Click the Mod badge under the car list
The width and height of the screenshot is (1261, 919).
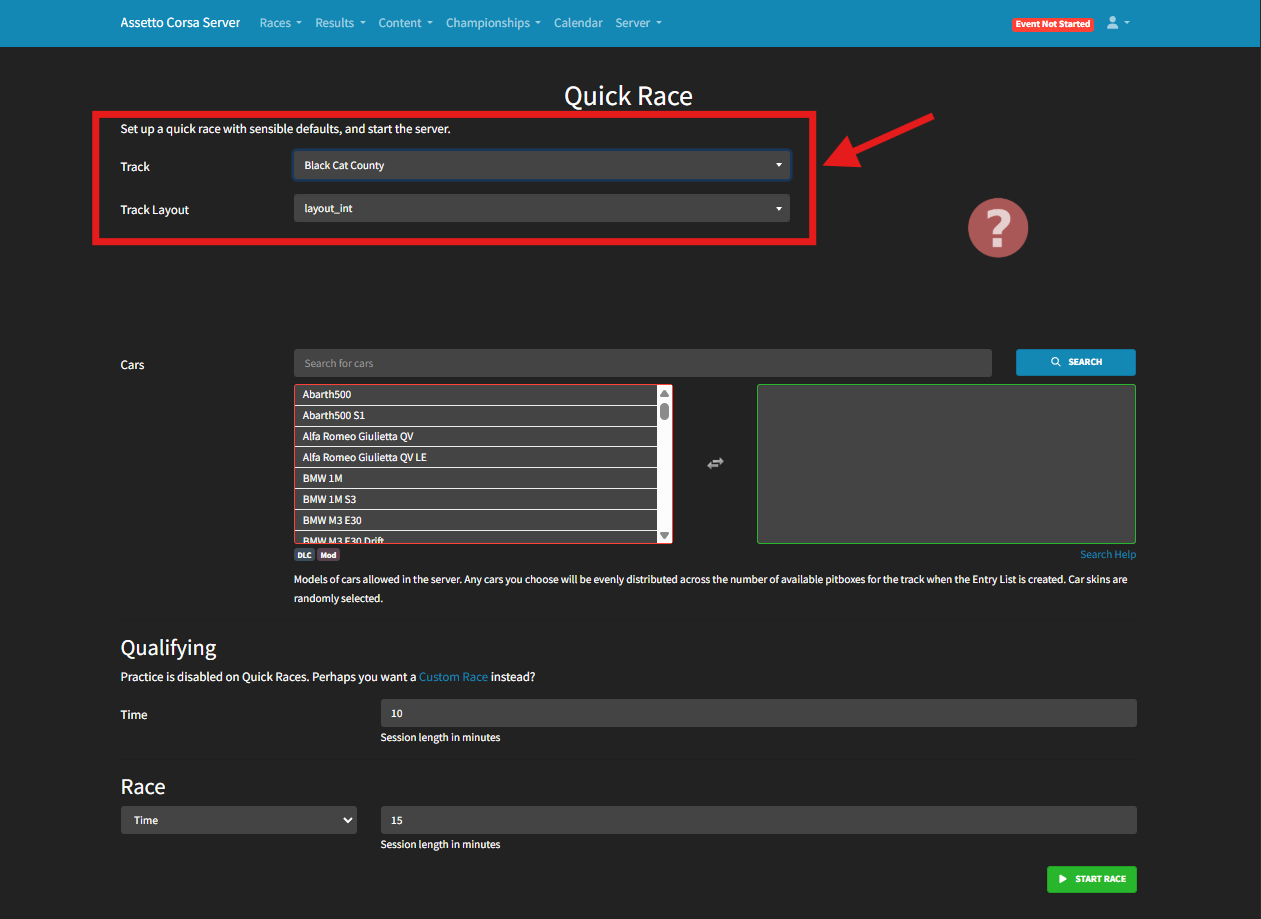(328, 555)
